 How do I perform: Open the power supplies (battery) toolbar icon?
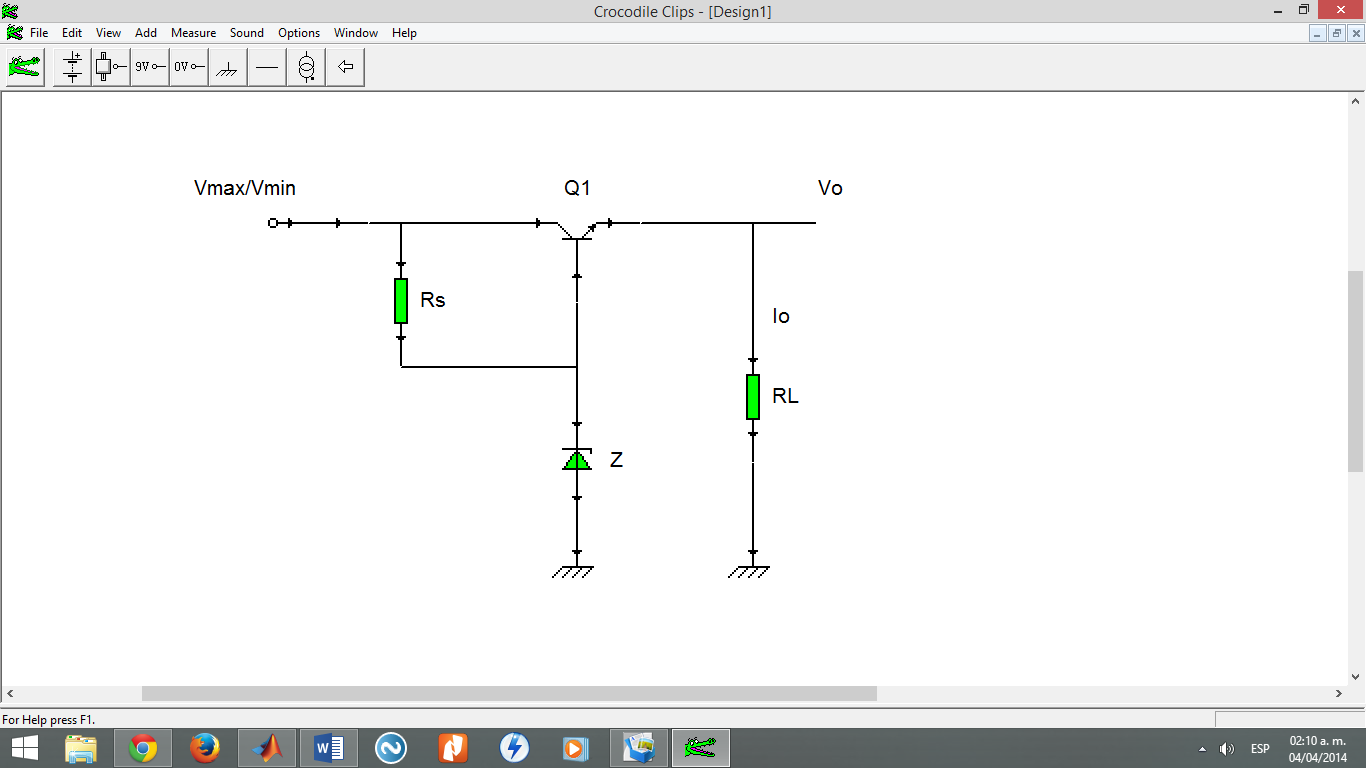coord(73,67)
